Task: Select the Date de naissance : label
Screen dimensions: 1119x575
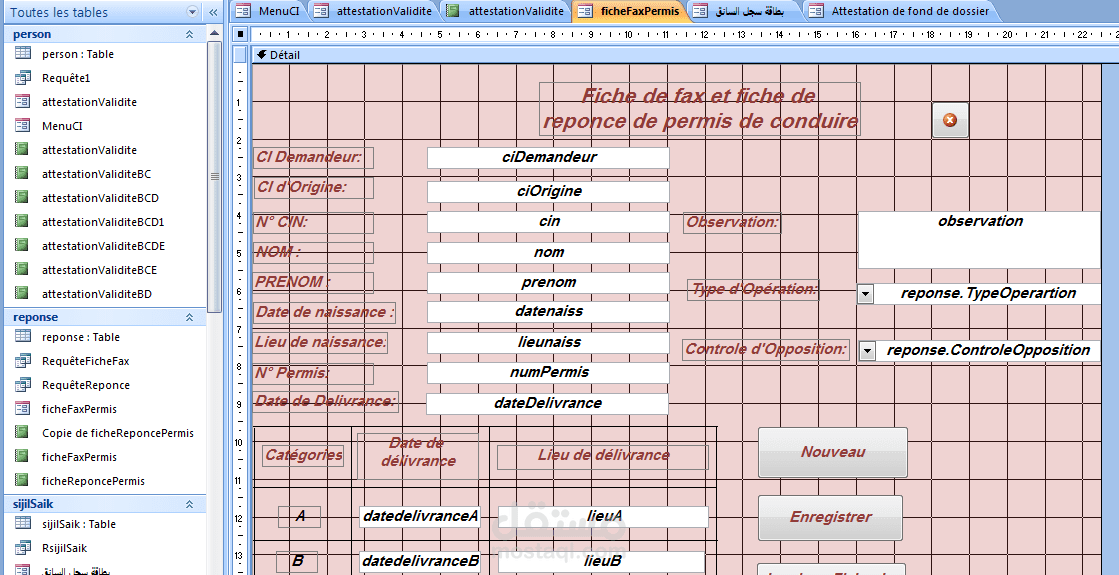Action: (325, 312)
